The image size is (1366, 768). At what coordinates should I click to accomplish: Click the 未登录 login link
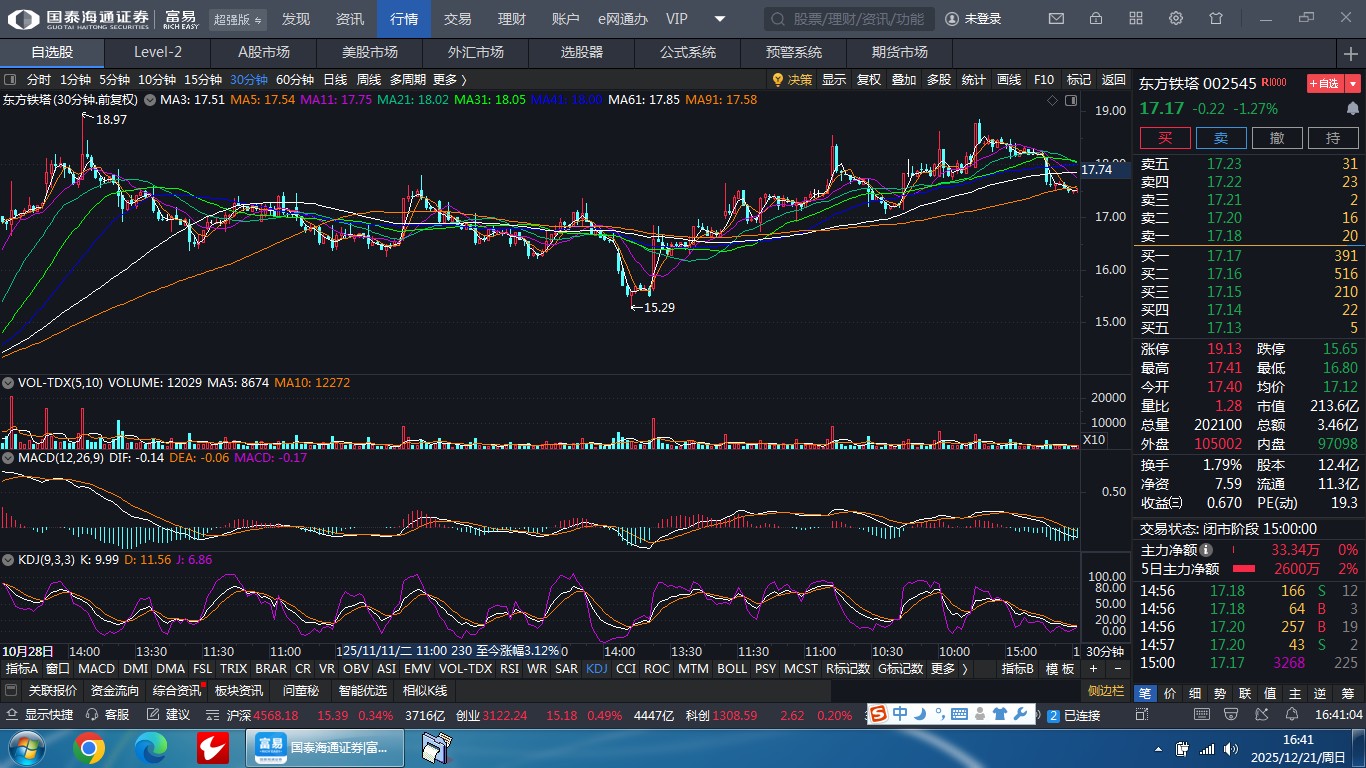[973, 19]
